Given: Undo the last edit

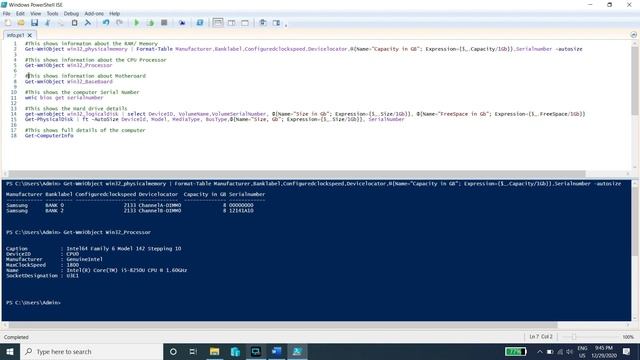Looking at the screenshot, I should (x=106, y=23).
